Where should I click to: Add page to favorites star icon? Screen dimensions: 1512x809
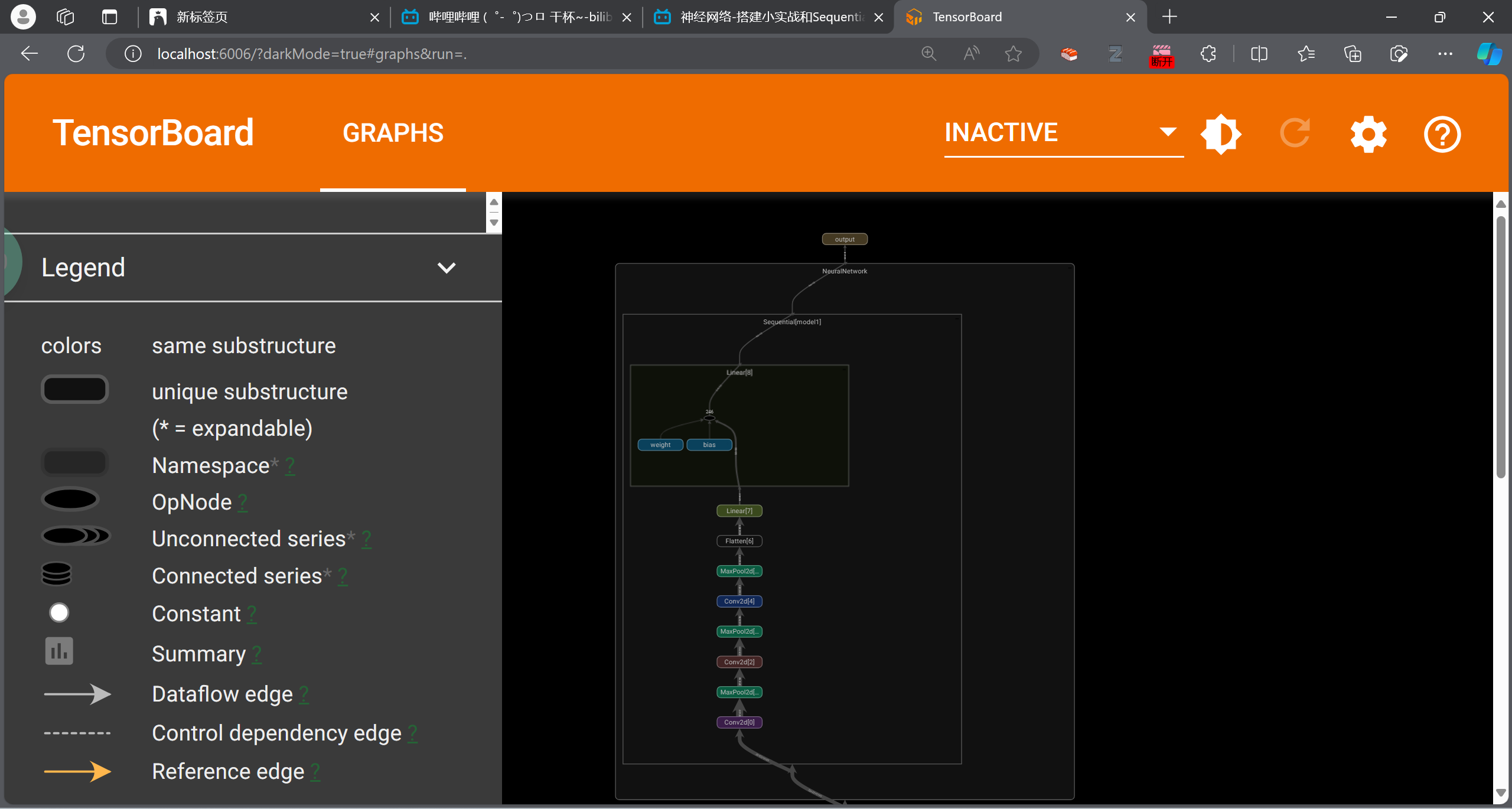pyautogui.click(x=1014, y=54)
